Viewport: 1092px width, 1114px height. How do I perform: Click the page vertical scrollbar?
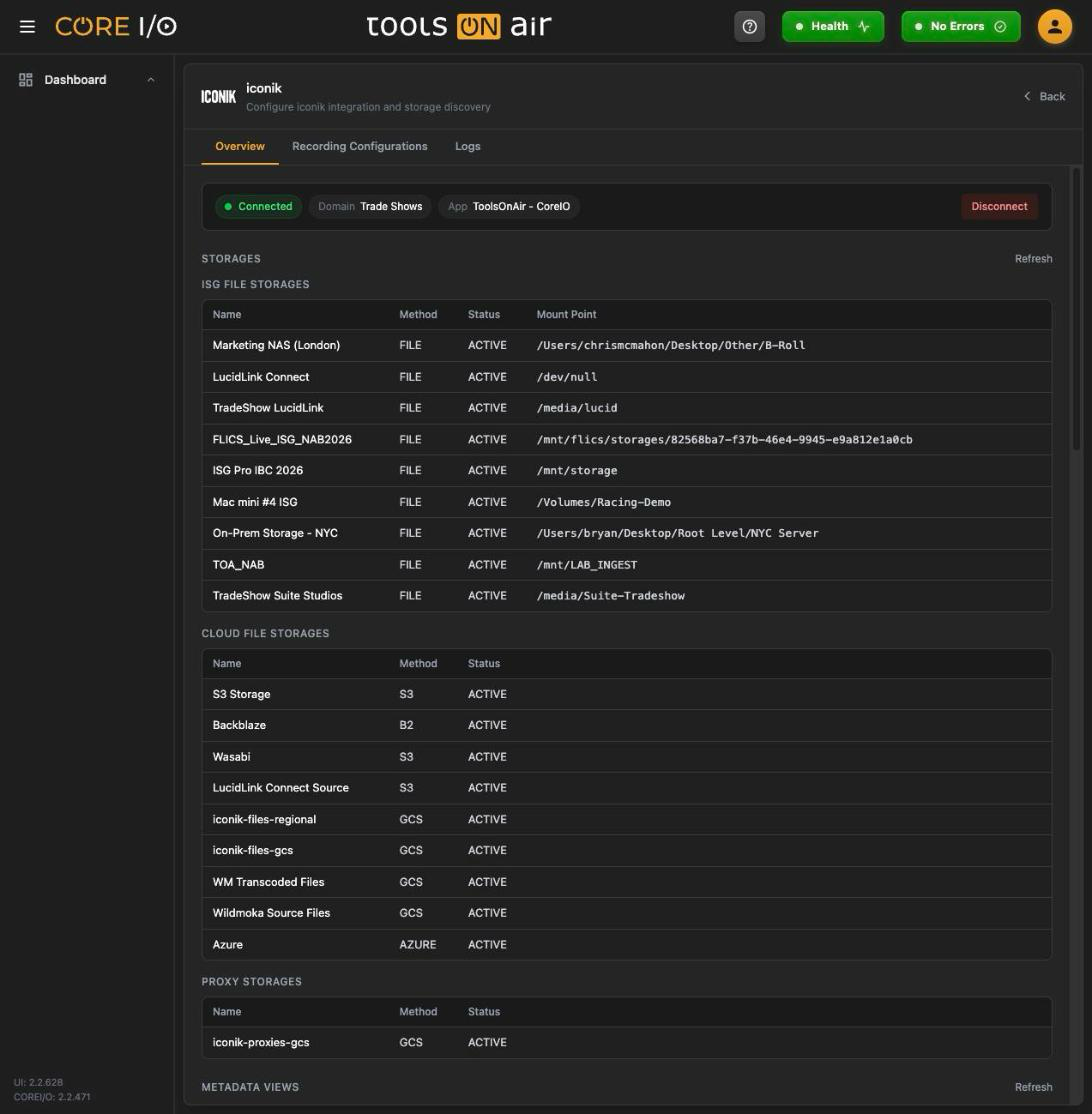[x=1076, y=308]
